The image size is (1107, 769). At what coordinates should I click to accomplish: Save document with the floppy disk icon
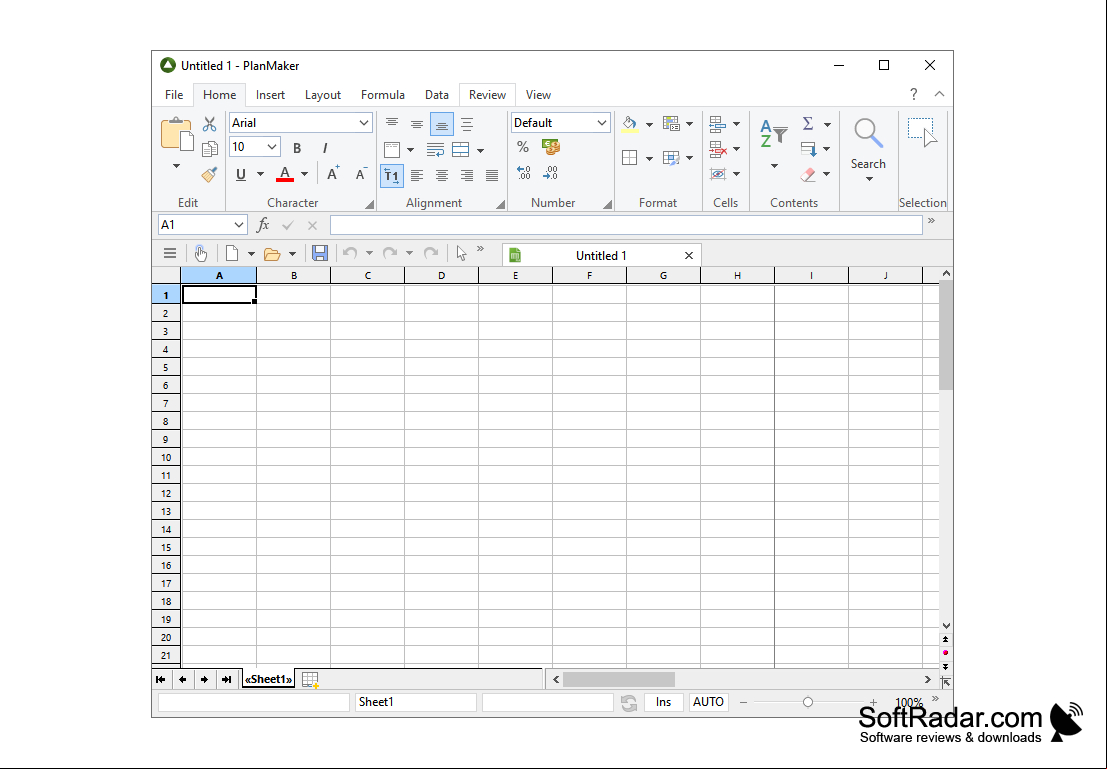[x=320, y=254]
